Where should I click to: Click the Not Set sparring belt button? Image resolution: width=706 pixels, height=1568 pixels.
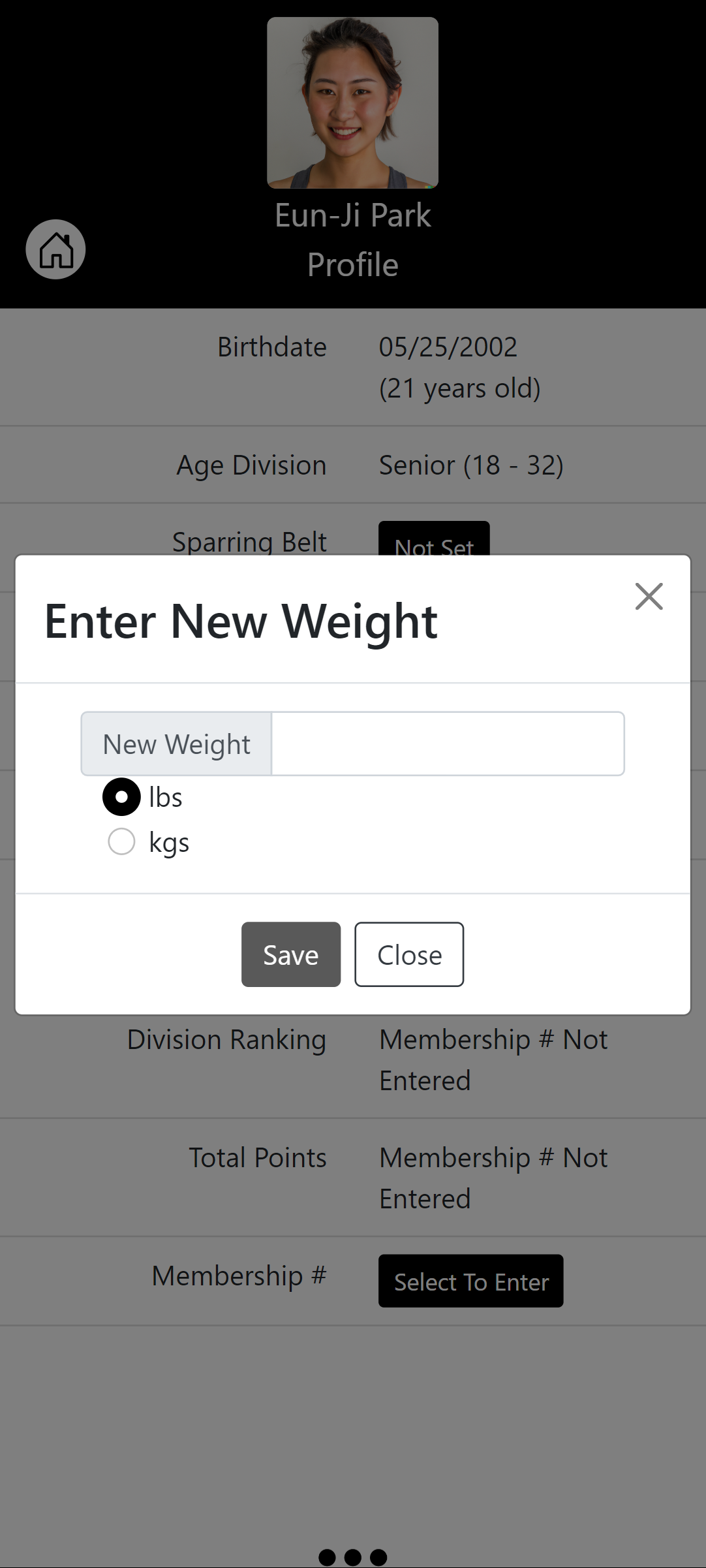point(434,540)
